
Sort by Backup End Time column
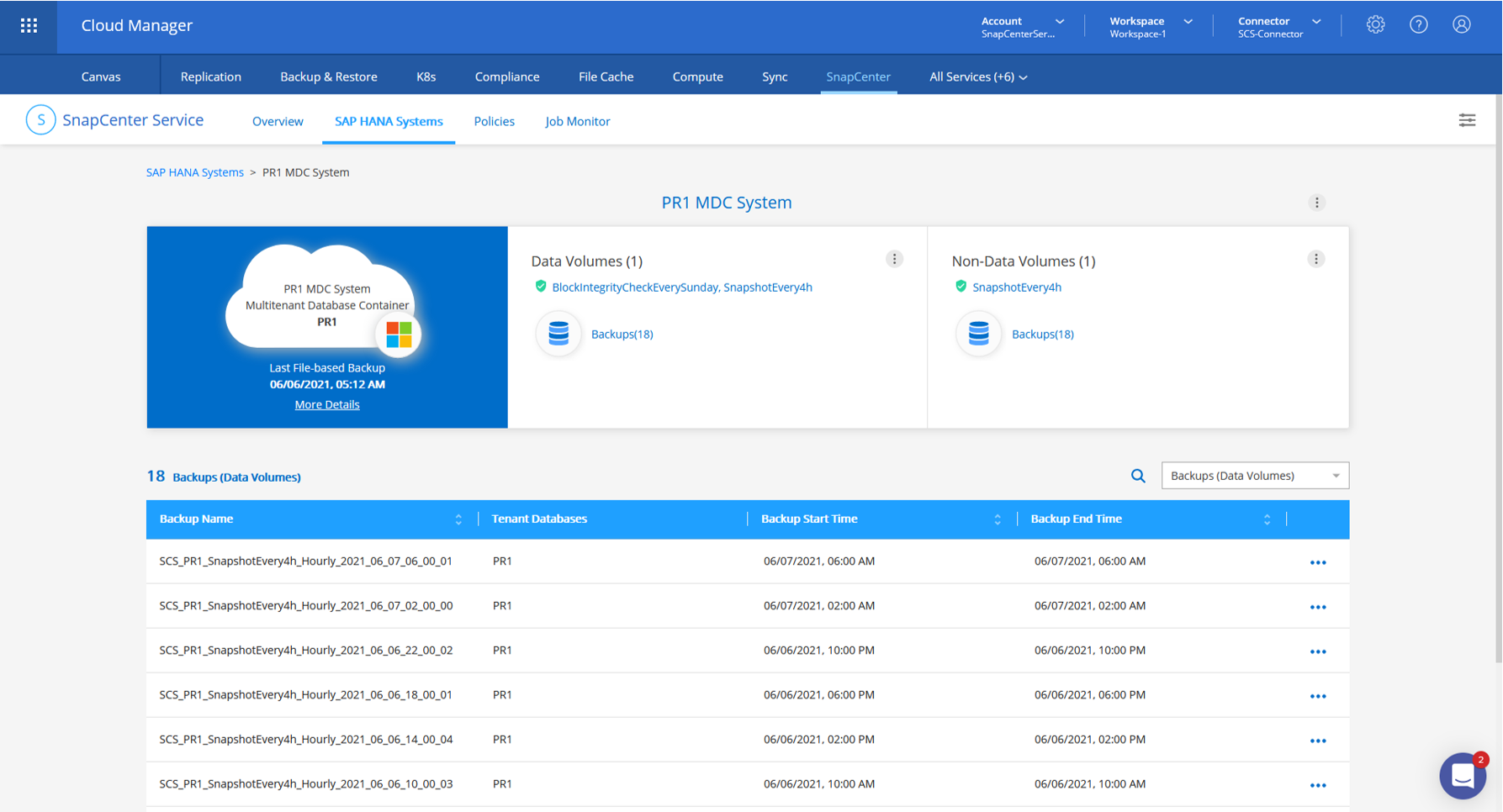coord(1267,519)
